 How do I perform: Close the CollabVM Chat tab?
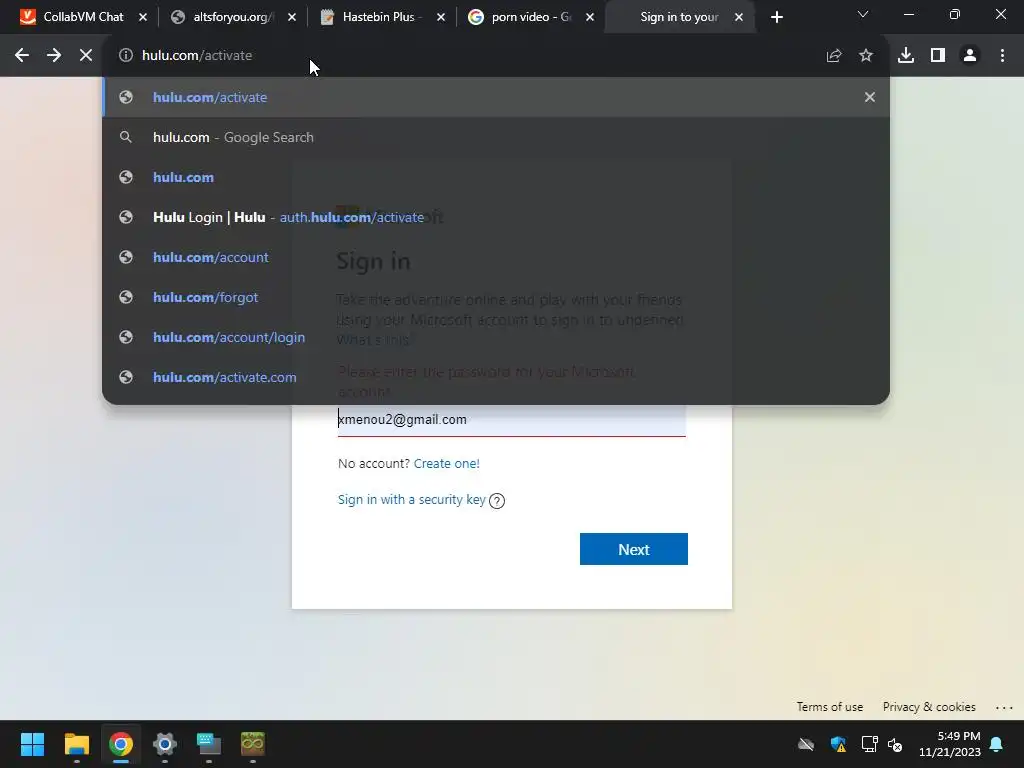click(x=143, y=17)
